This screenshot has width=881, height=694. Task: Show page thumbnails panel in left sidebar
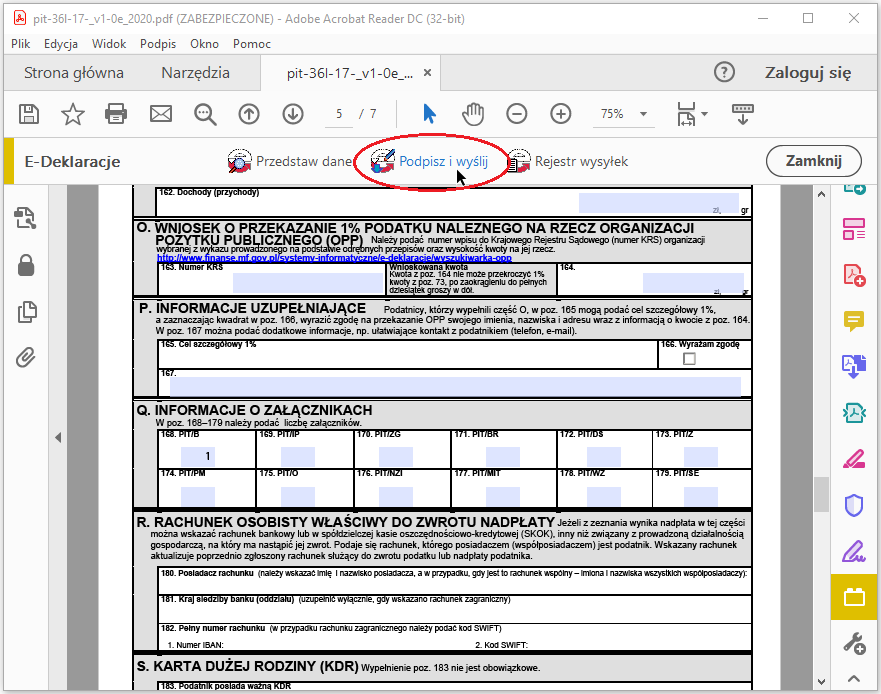point(26,312)
